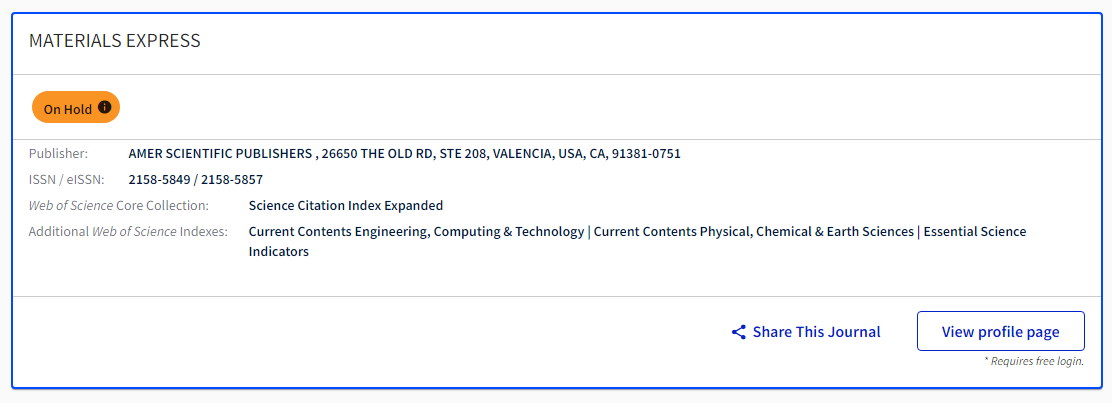Click Current Contents Engineering, Computing & Technology
The image size is (1112, 403).
(x=416, y=231)
